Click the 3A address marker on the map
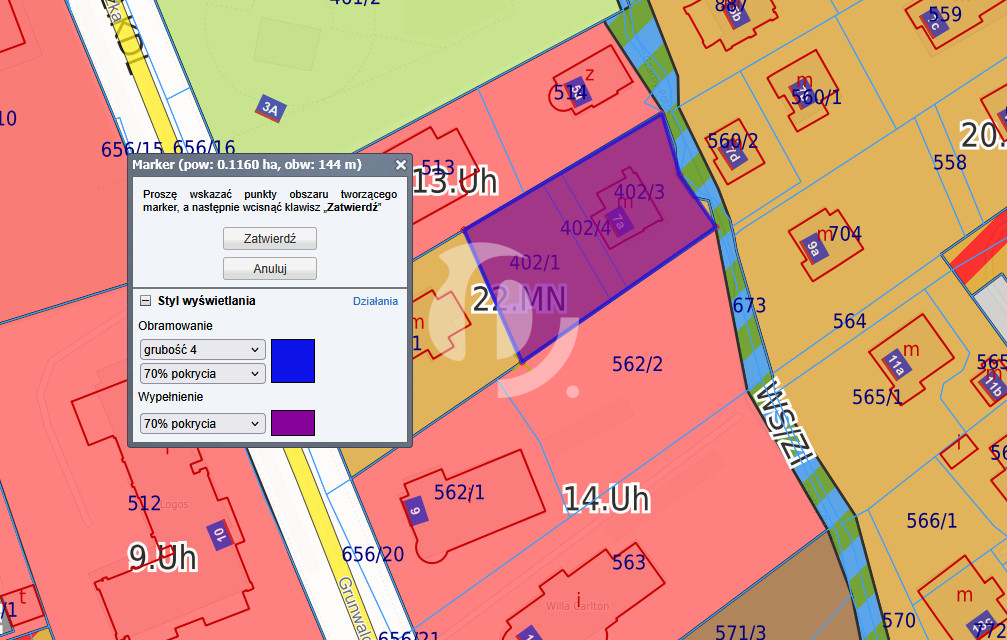This screenshot has height=640, width=1007. pyautogui.click(x=269, y=108)
